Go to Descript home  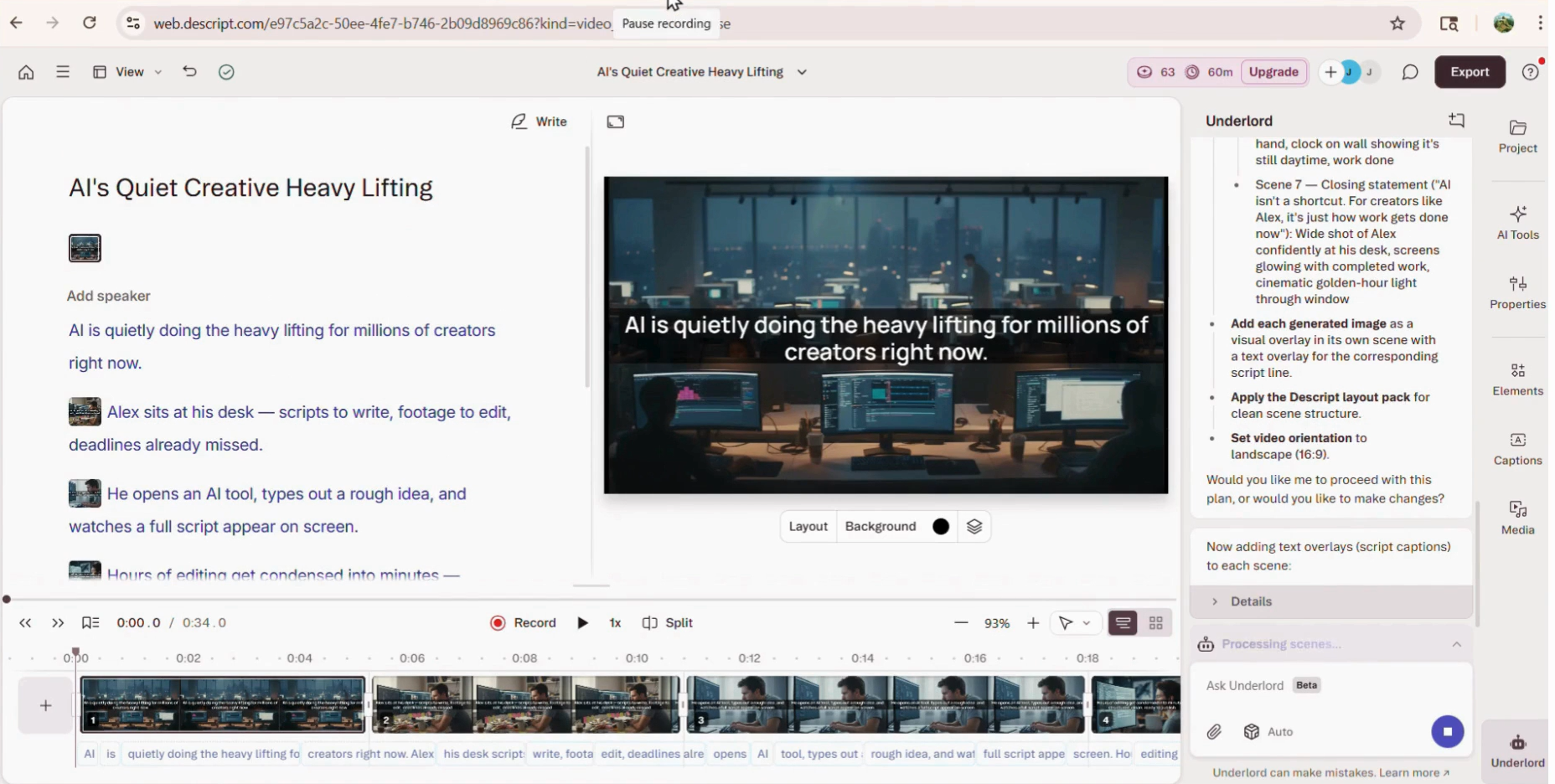click(x=26, y=72)
